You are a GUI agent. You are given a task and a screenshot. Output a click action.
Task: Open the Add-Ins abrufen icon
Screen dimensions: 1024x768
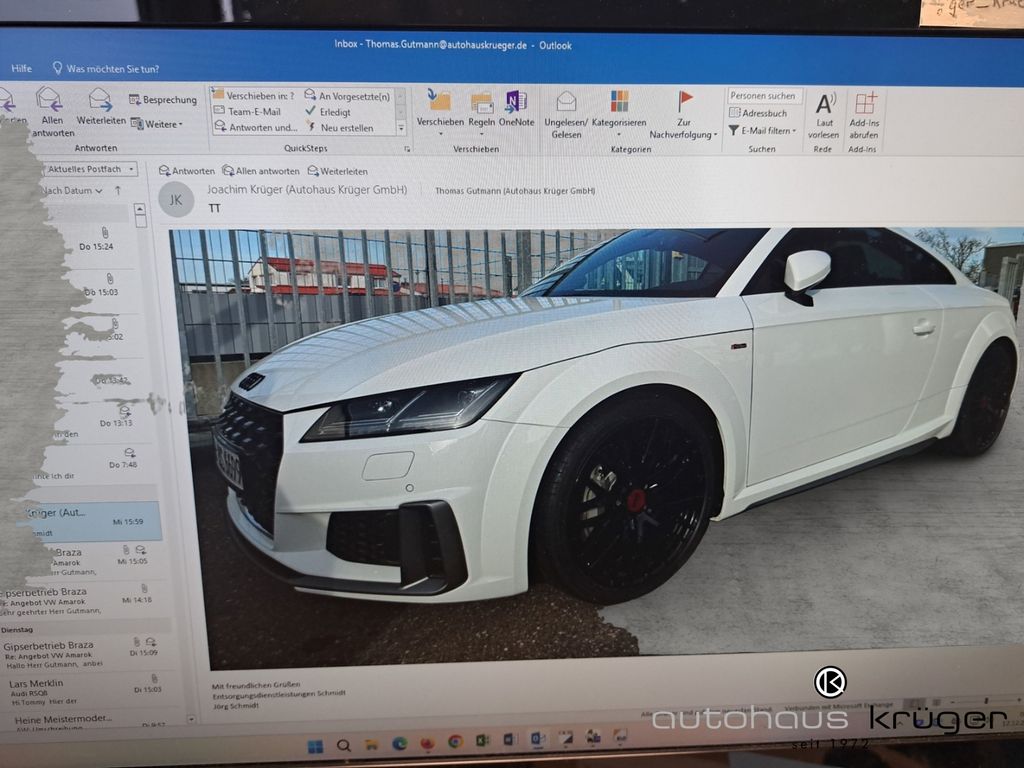(x=865, y=104)
